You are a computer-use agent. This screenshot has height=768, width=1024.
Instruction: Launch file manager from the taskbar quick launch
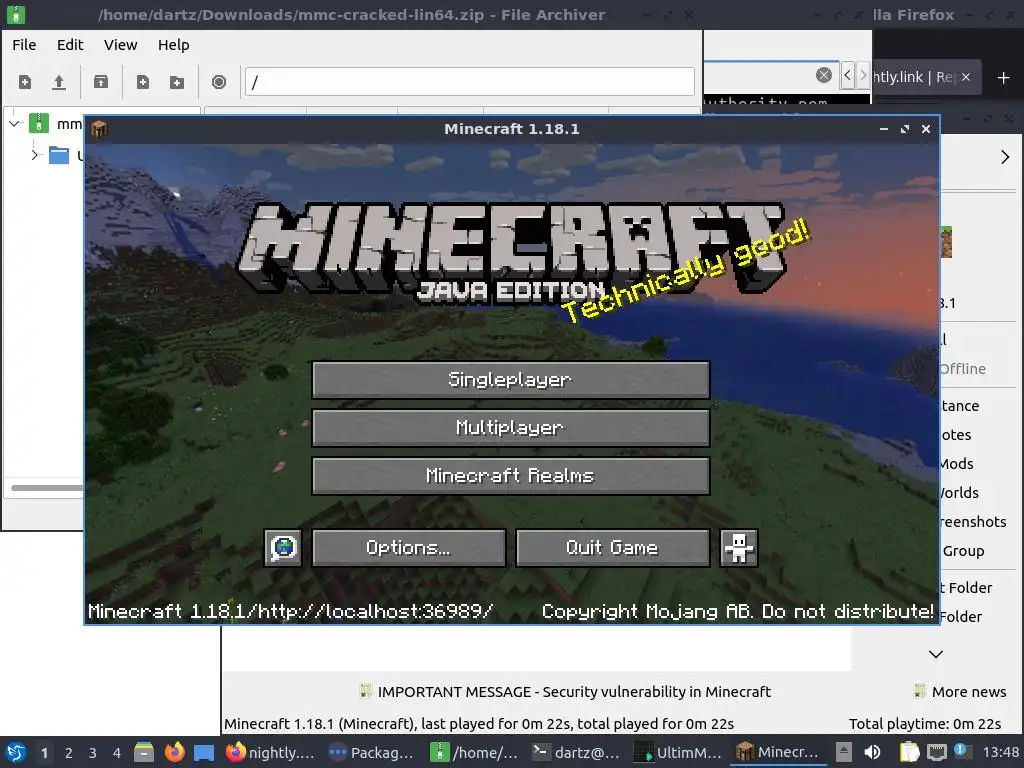click(x=144, y=752)
